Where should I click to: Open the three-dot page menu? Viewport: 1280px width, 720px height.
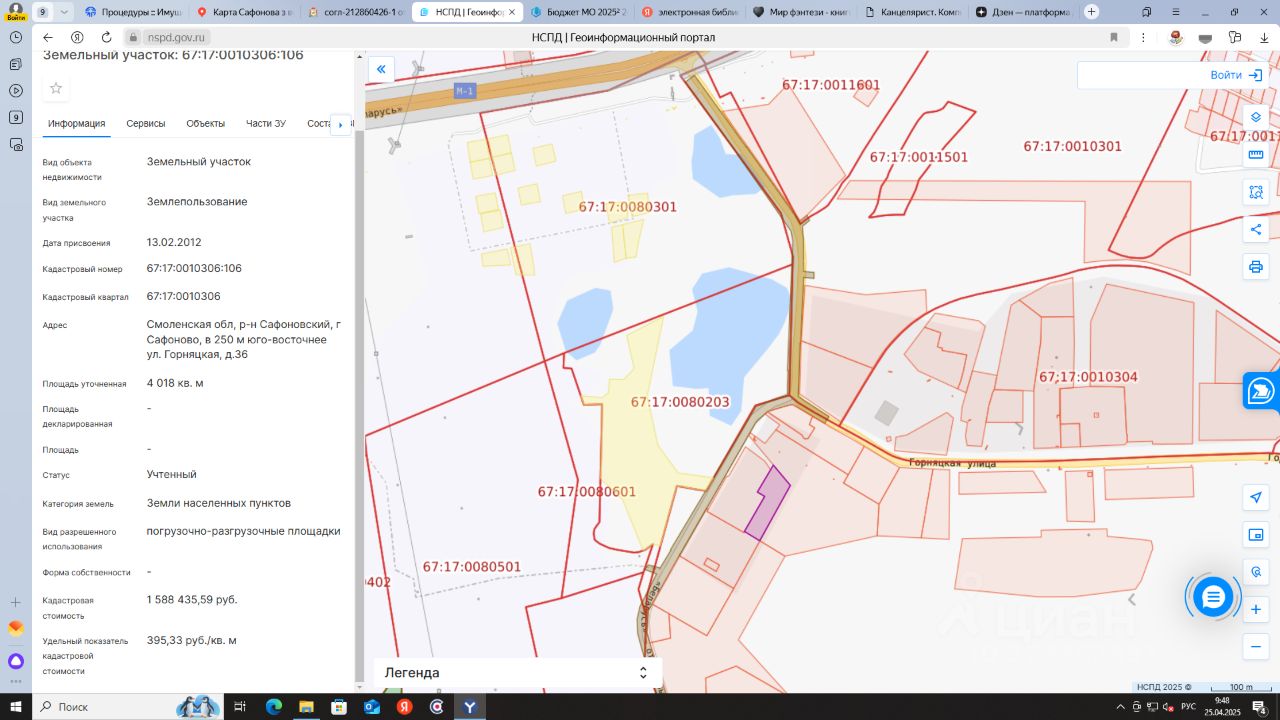(x=1144, y=37)
